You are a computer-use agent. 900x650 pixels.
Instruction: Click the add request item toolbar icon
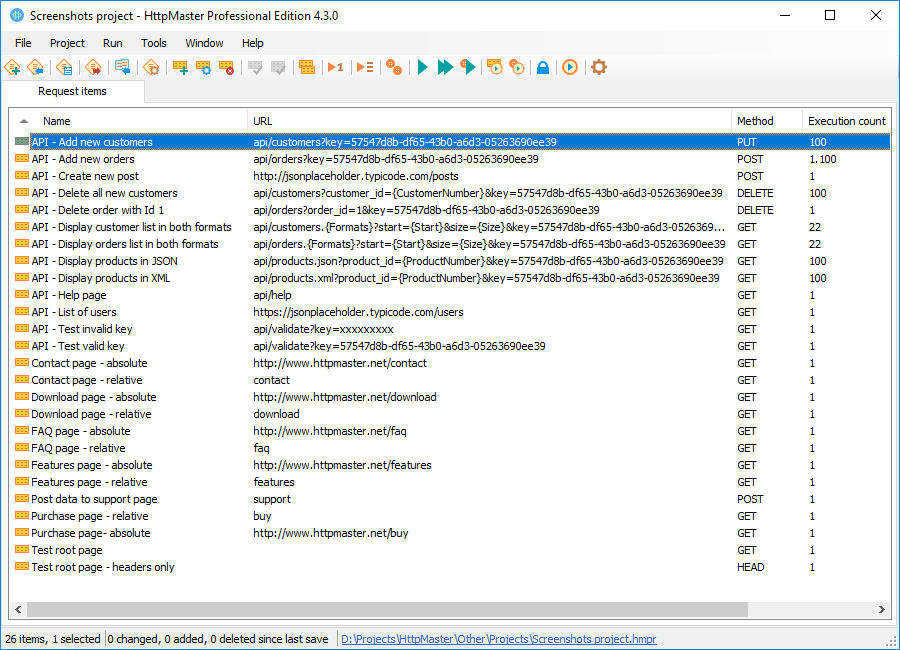(x=181, y=67)
